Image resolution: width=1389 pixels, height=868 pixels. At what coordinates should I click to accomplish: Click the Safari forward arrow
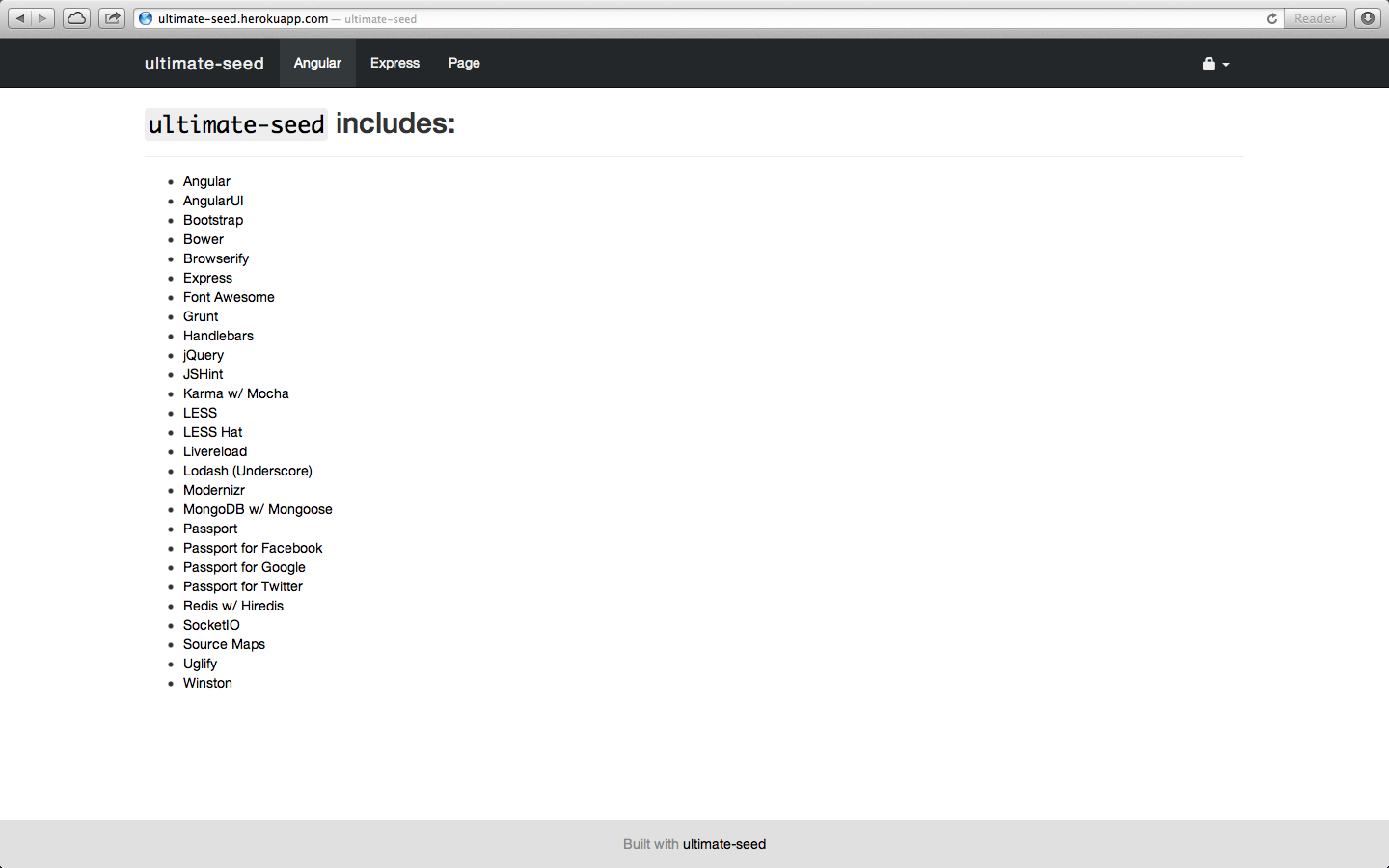[41, 17]
